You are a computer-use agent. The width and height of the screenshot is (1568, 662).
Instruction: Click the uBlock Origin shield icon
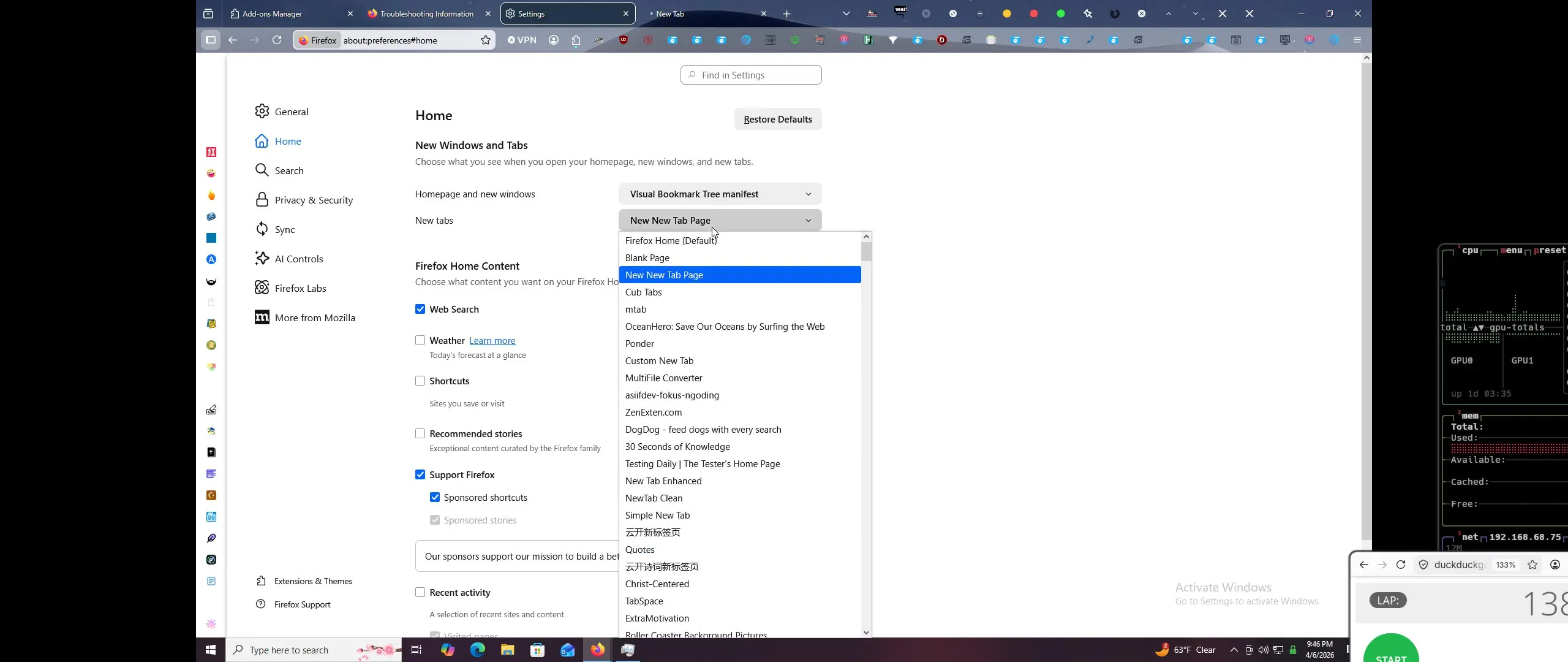624,40
